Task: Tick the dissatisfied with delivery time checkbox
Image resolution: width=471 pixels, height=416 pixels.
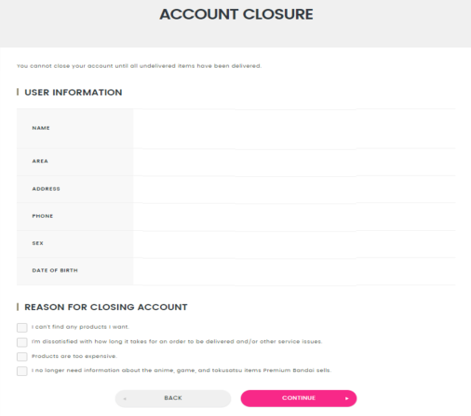Action: tap(22, 342)
